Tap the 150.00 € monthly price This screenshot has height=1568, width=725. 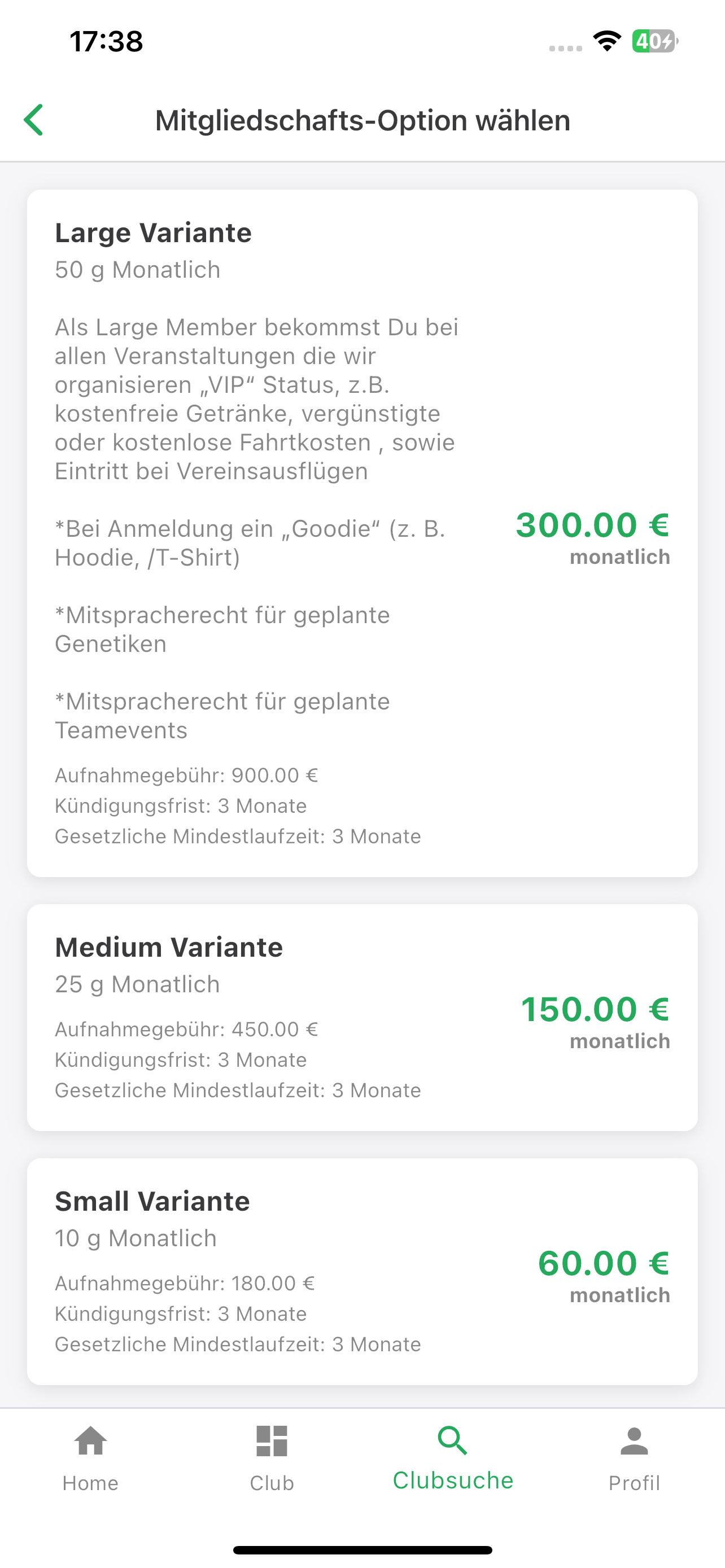point(595,1009)
